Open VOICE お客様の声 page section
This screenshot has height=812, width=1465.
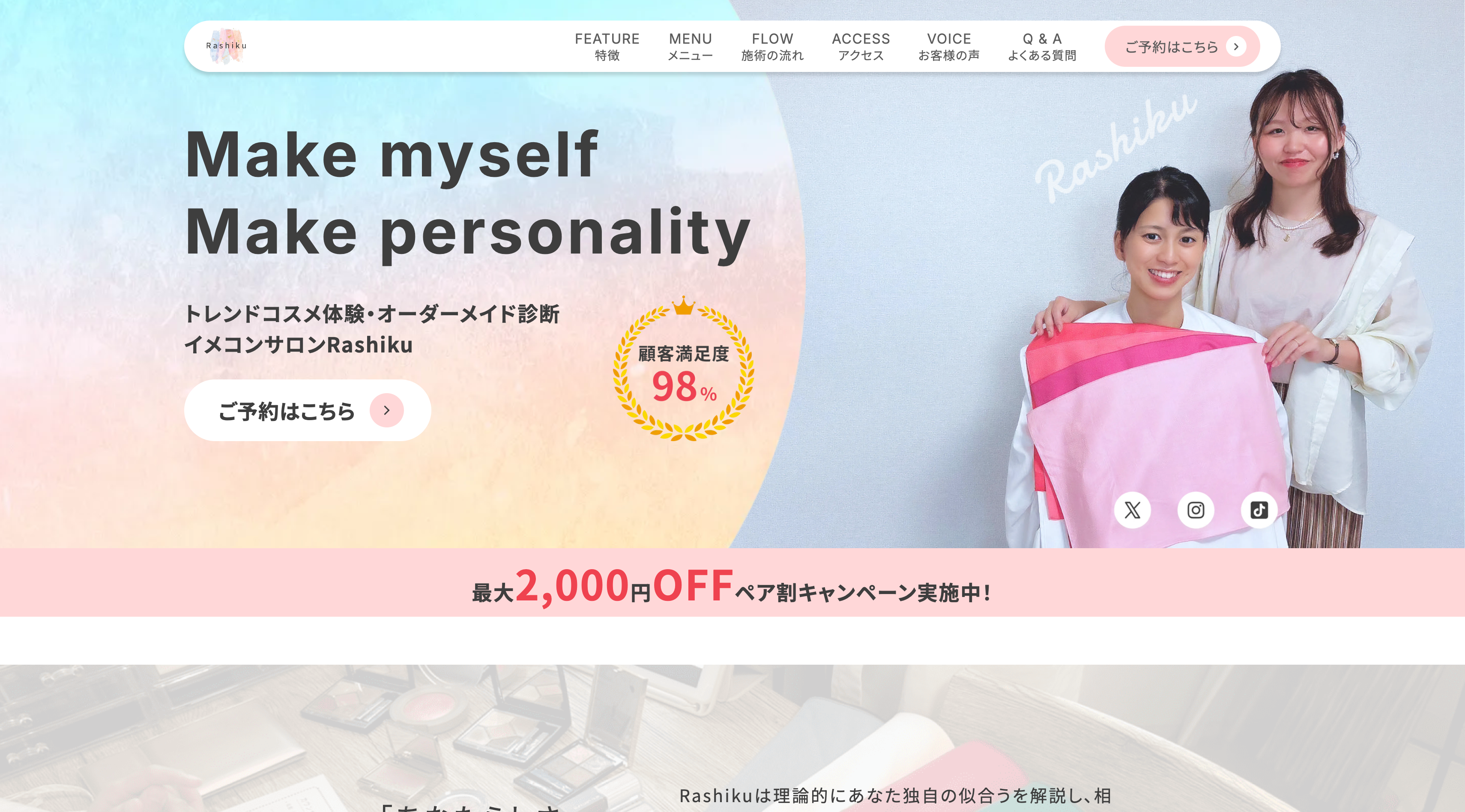point(949,47)
